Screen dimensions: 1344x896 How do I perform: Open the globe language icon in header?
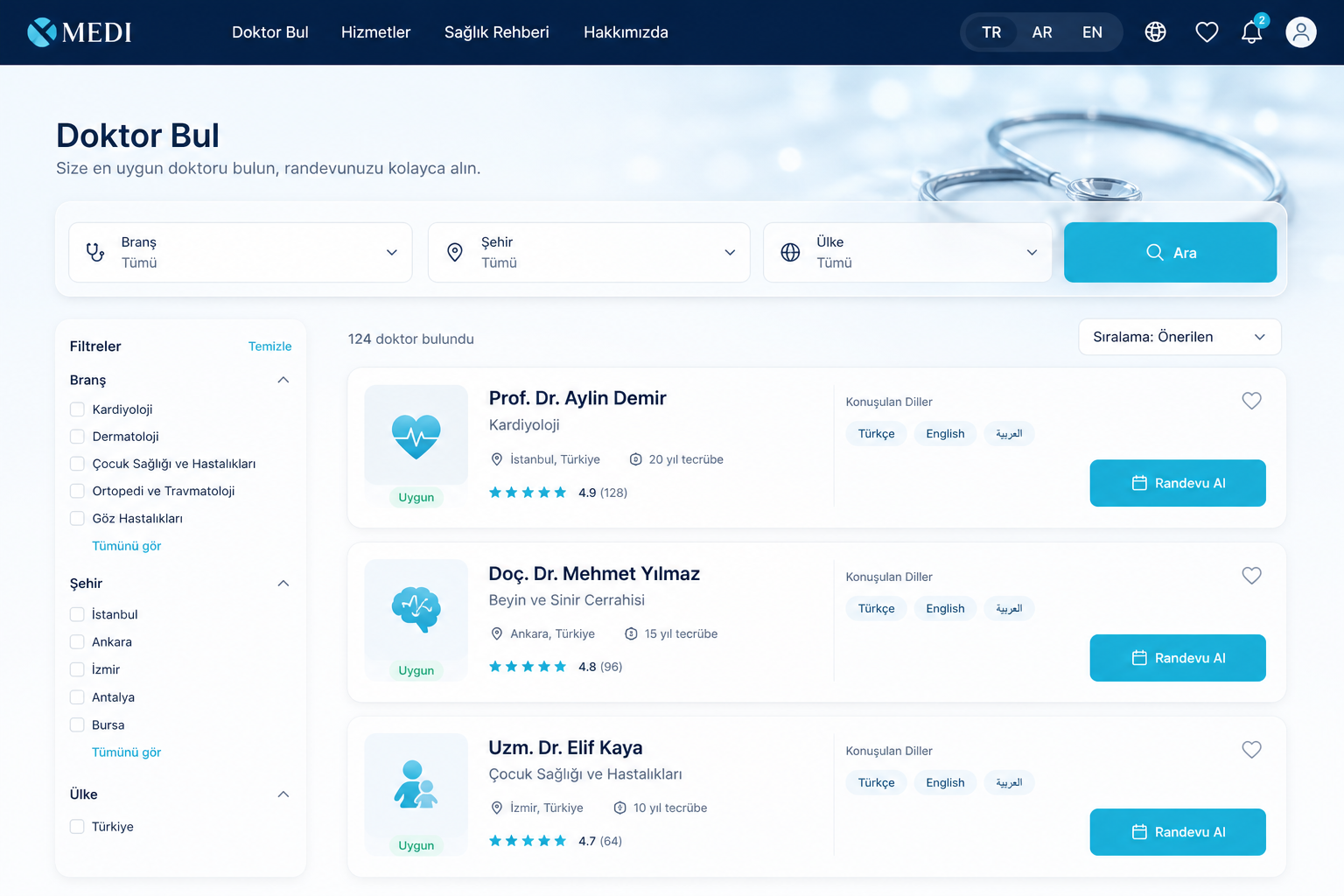click(x=1155, y=32)
